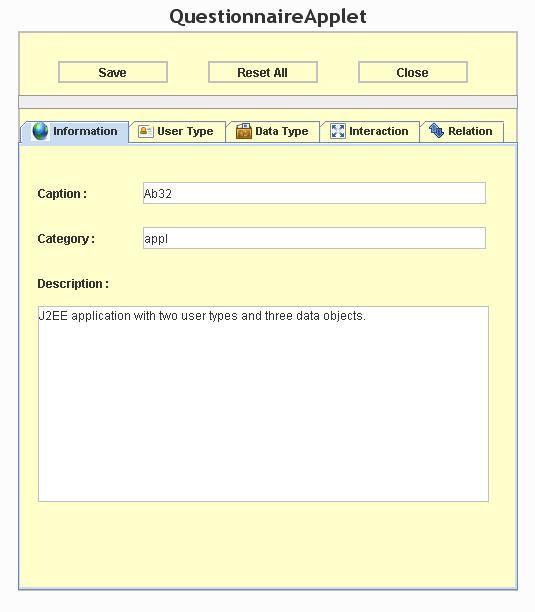Select the Interaction tab label
535x612 pixels.
pos(379,131)
